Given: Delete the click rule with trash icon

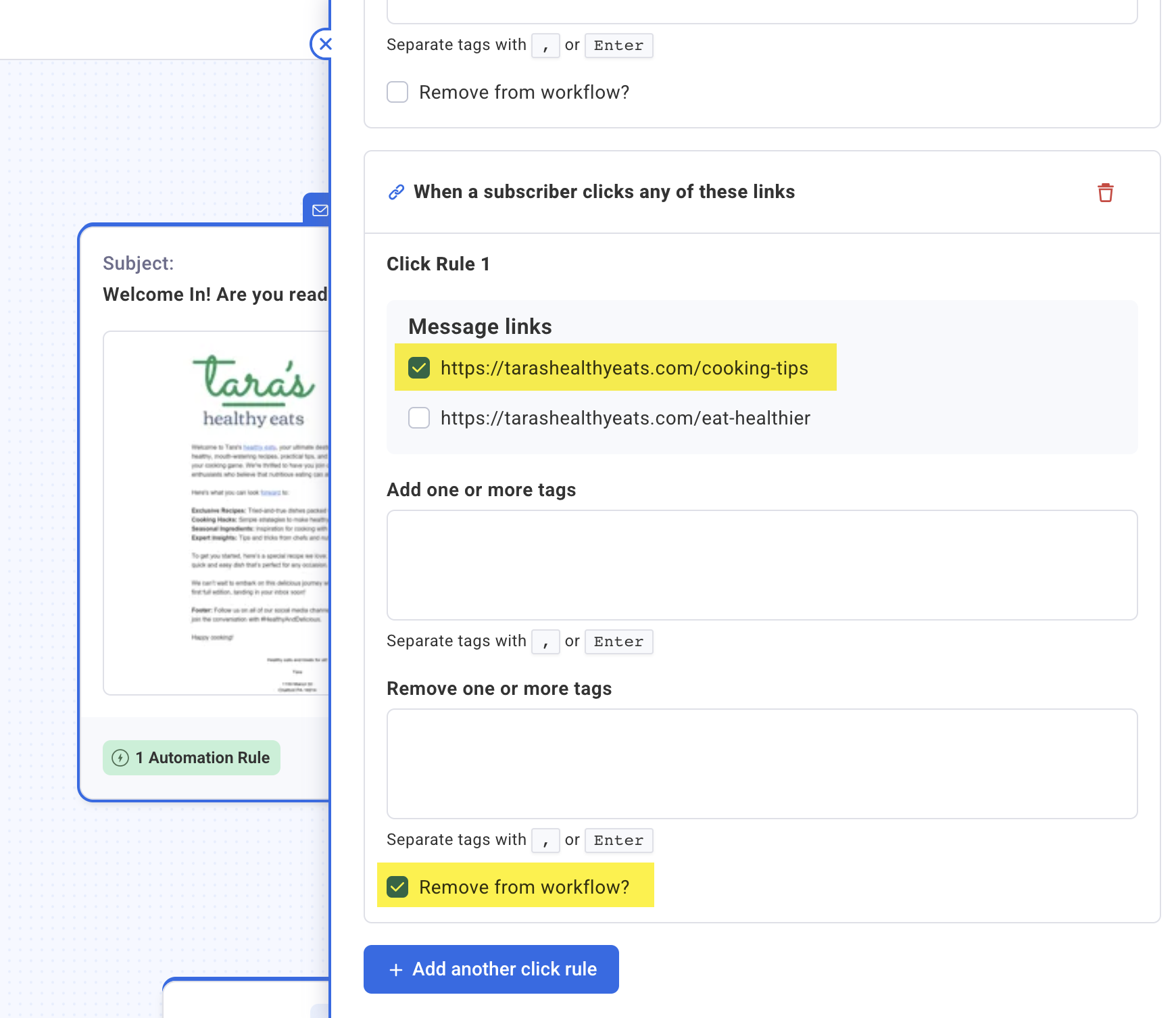Looking at the screenshot, I should coord(1105,193).
